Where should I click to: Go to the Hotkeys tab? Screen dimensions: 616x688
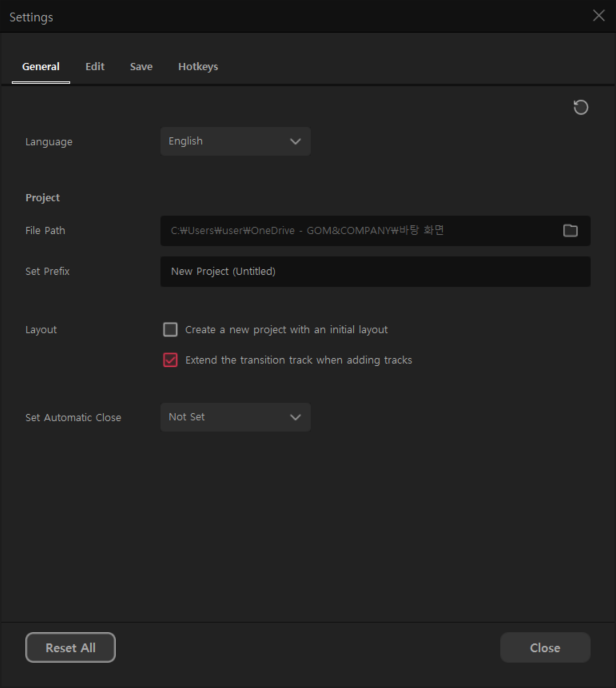tap(198, 67)
